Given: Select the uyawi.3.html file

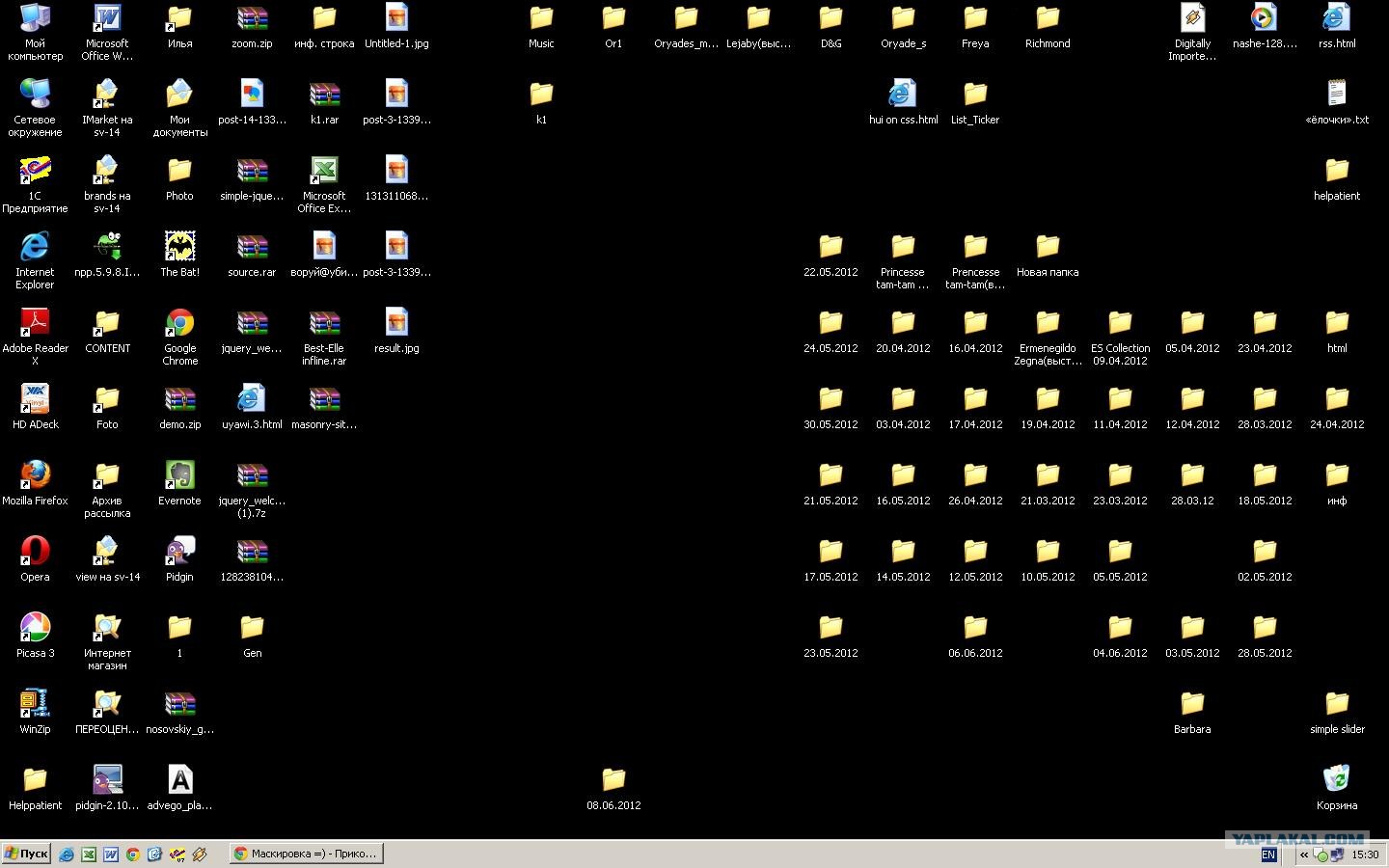Looking at the screenshot, I should tap(252, 406).
